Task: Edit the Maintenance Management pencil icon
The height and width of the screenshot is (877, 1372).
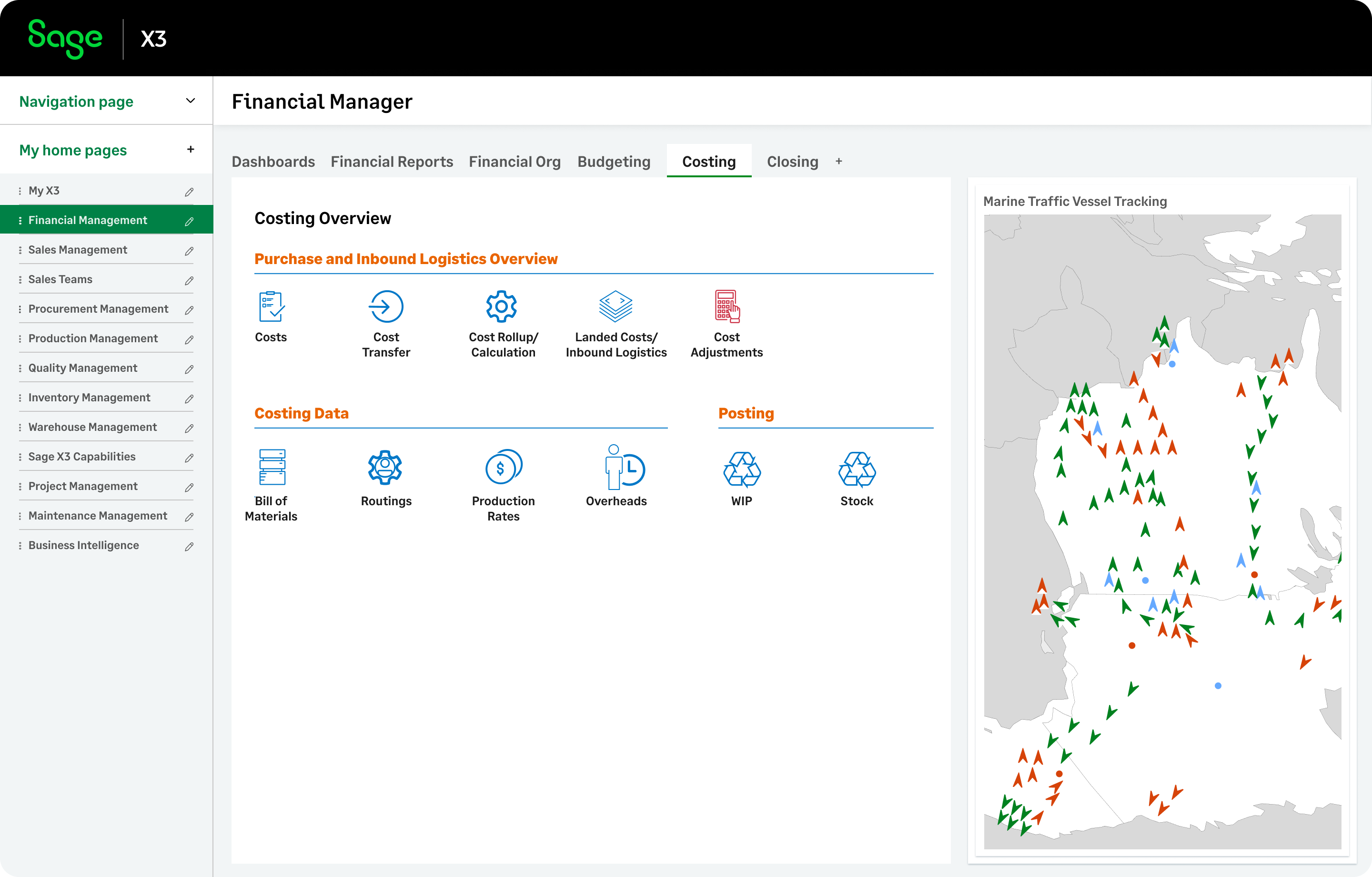Action: [189, 517]
